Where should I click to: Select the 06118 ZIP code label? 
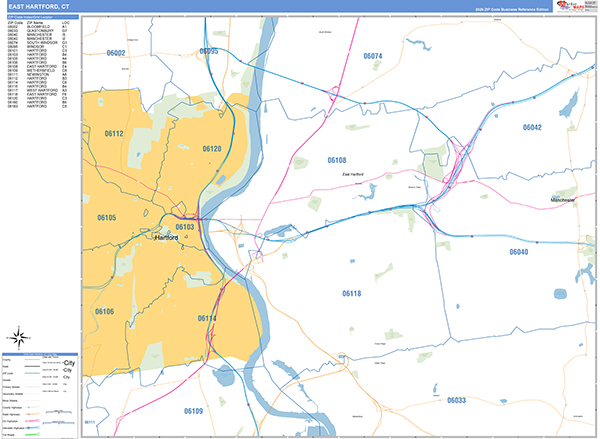coord(351,293)
